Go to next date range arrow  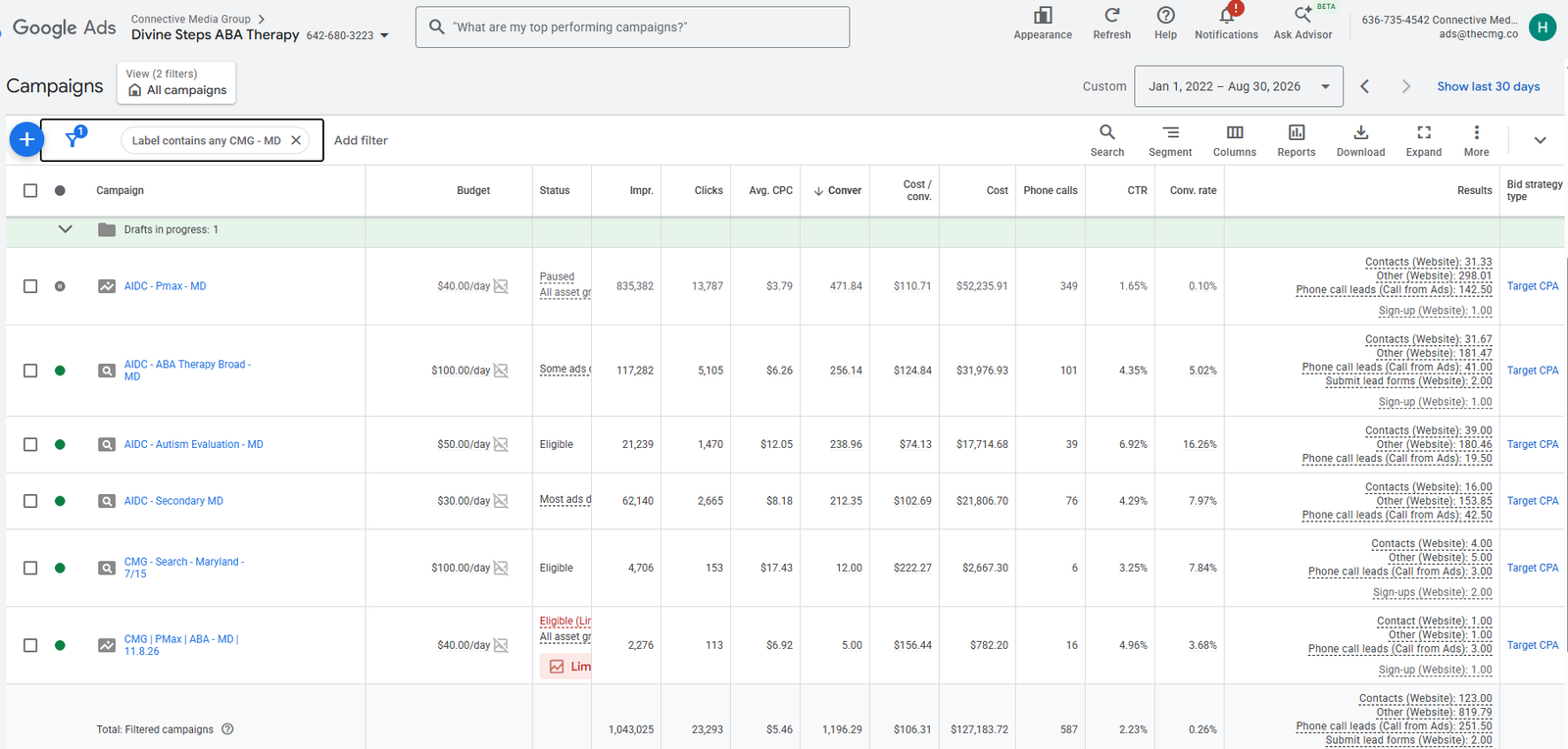point(1405,86)
